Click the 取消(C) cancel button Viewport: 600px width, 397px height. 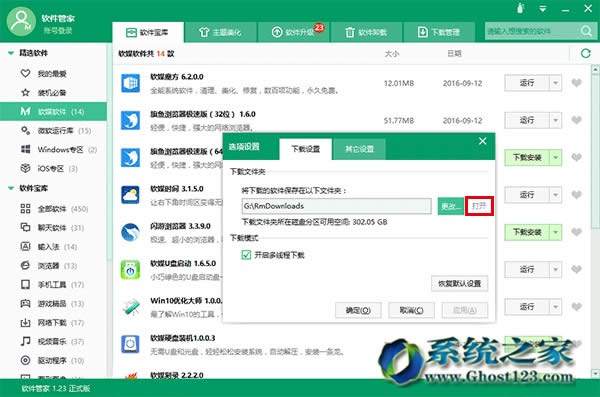411,310
